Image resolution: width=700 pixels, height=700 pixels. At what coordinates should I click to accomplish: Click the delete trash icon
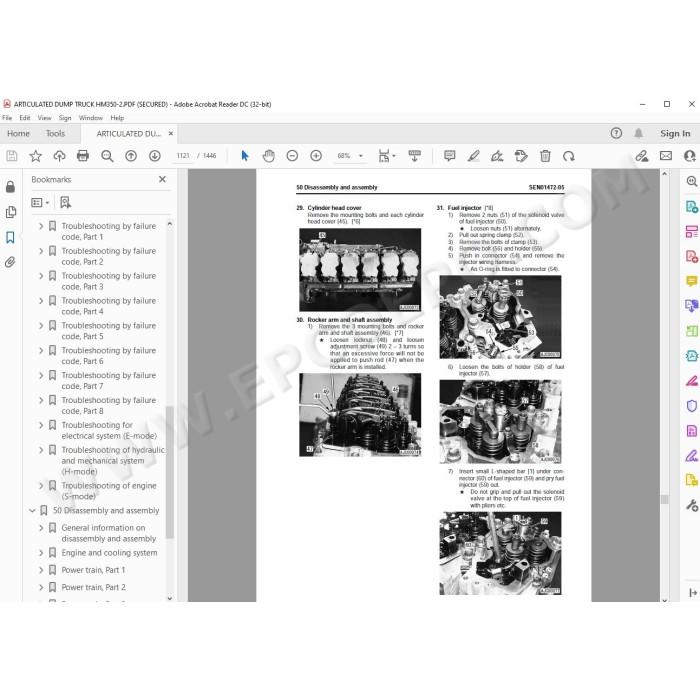[x=545, y=156]
